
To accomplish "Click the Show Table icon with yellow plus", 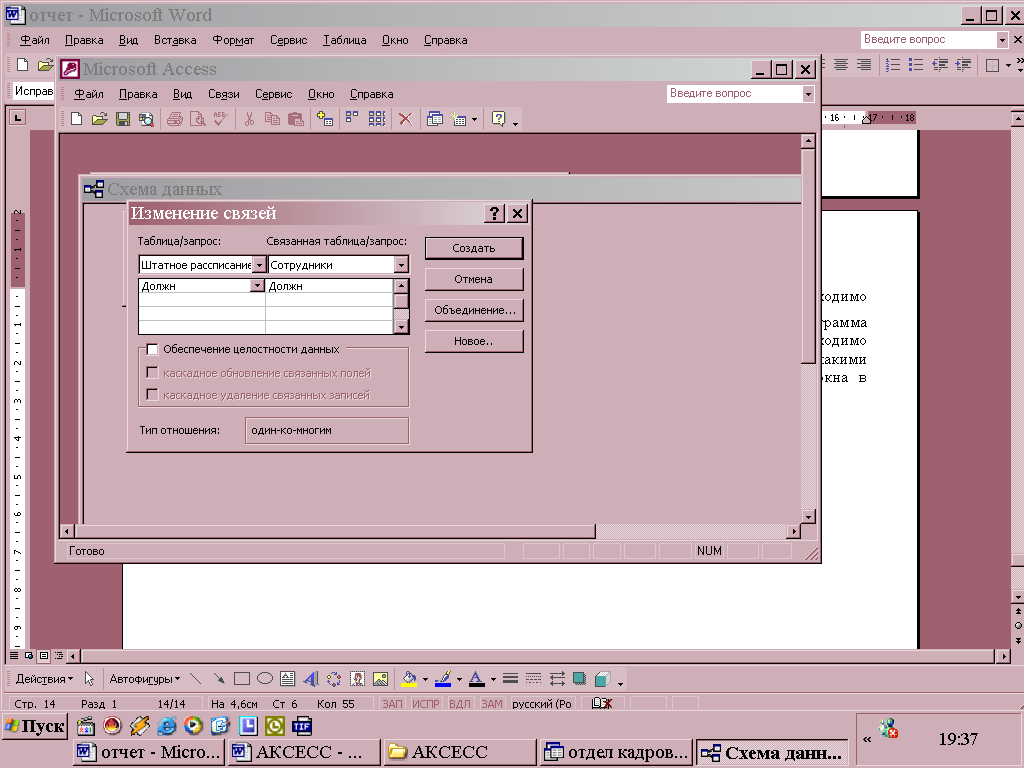I will [x=325, y=119].
